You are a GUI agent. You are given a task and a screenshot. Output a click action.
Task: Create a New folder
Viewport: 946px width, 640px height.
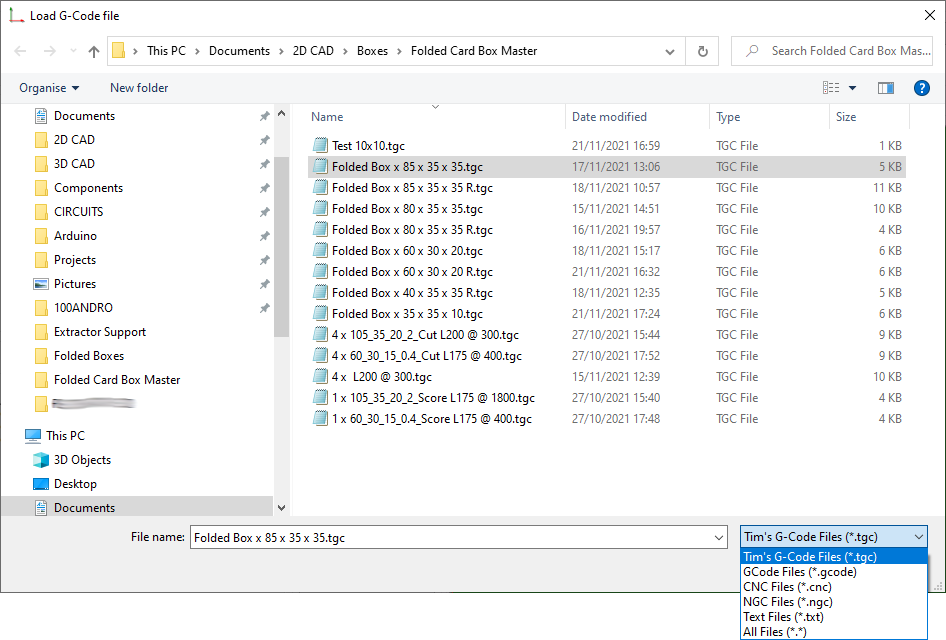click(139, 87)
